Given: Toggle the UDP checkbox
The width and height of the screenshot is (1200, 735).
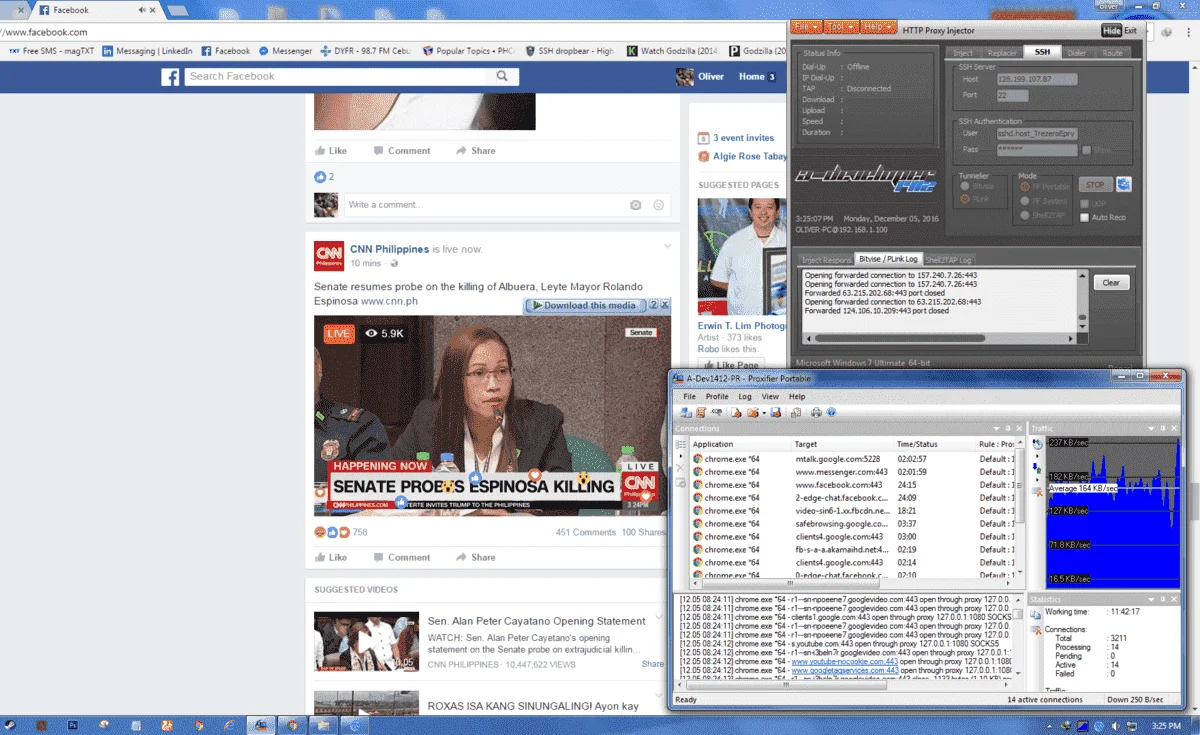Looking at the screenshot, I should click(x=1084, y=204).
